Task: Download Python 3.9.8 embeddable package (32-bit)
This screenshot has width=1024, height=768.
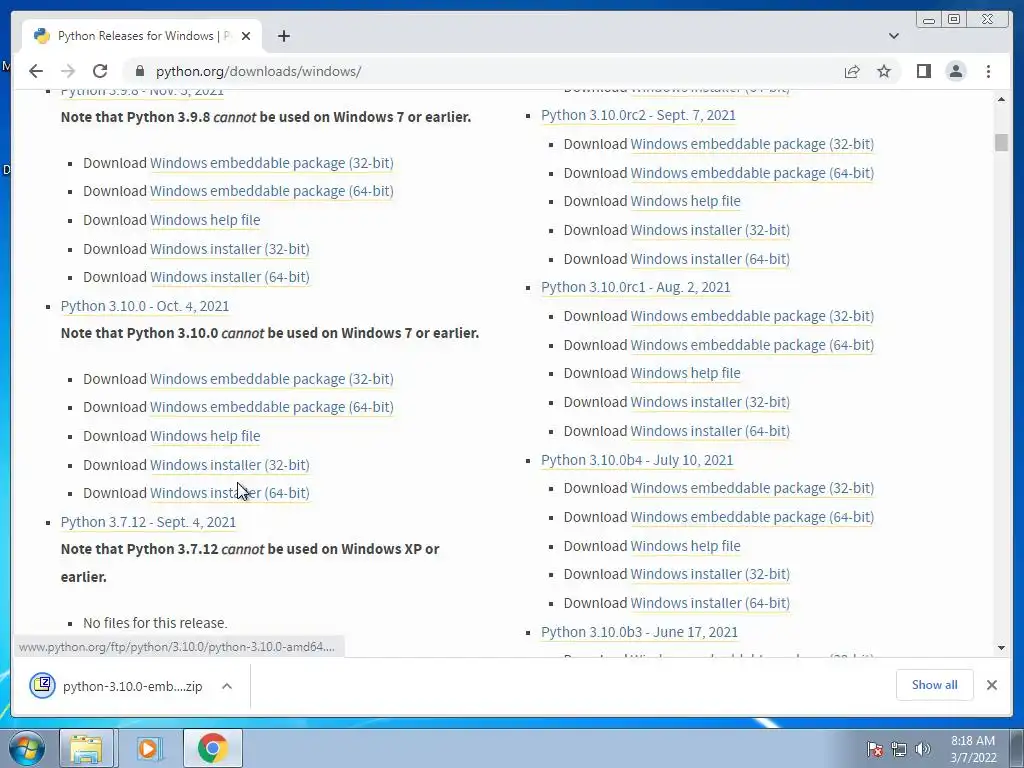Action: pos(272,163)
